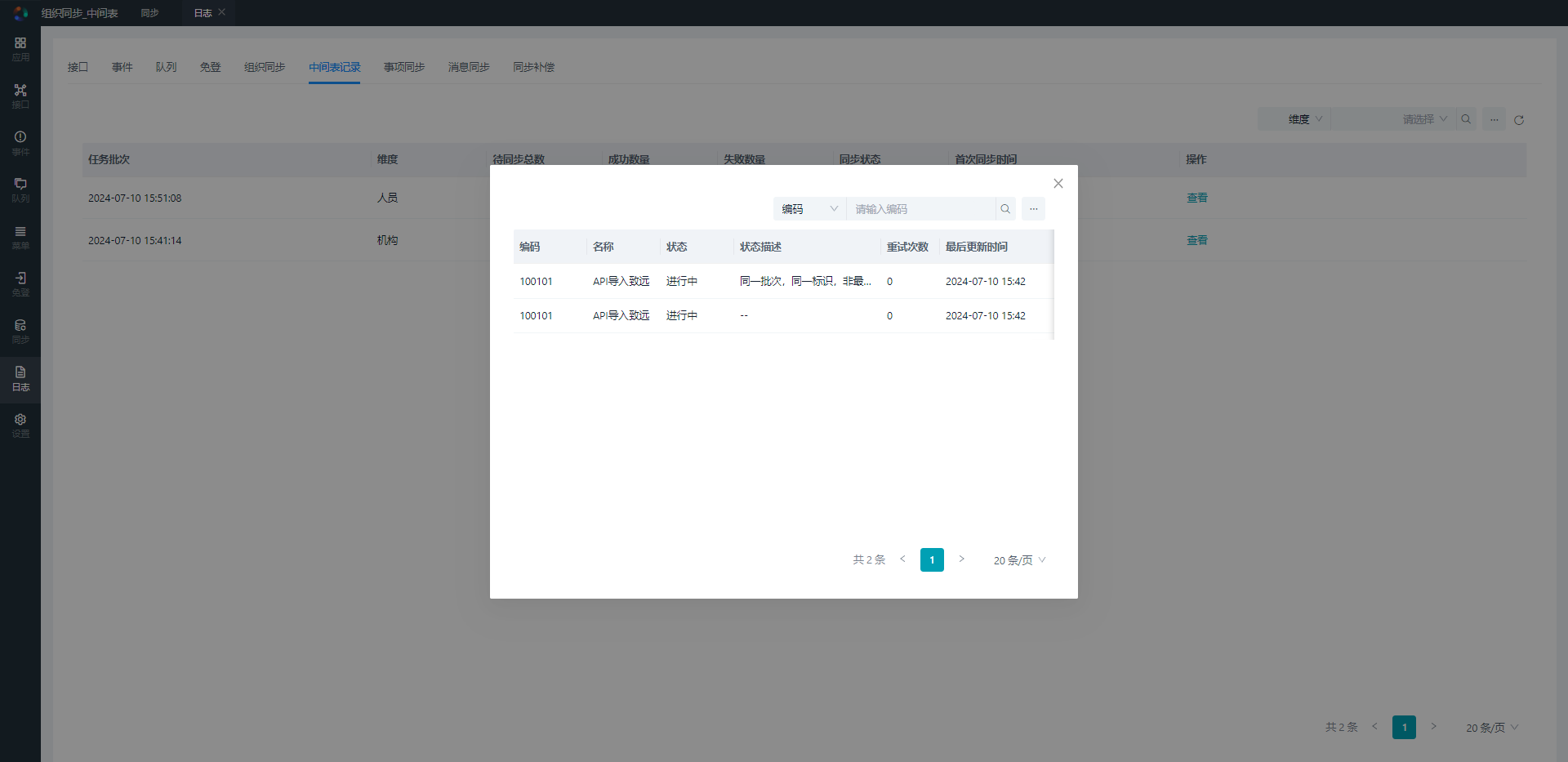
Task: Go to 事件 in the left sidebar
Action: (20, 143)
